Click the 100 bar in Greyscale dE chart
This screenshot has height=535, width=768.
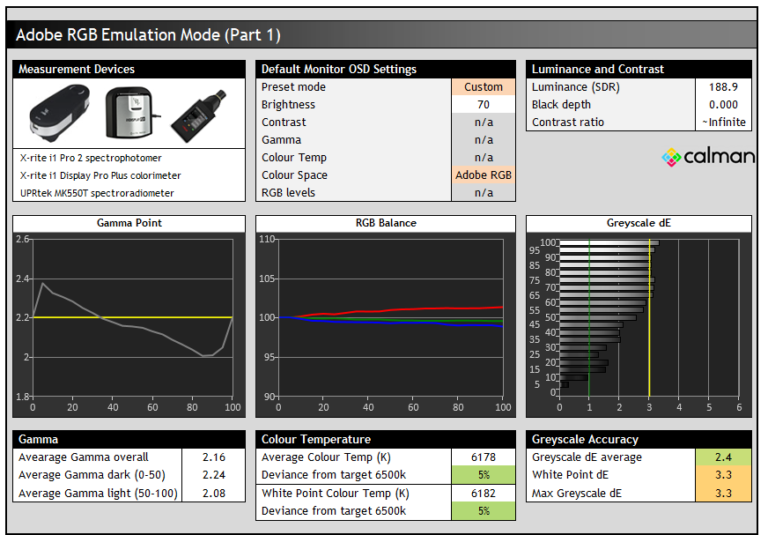pos(608,243)
